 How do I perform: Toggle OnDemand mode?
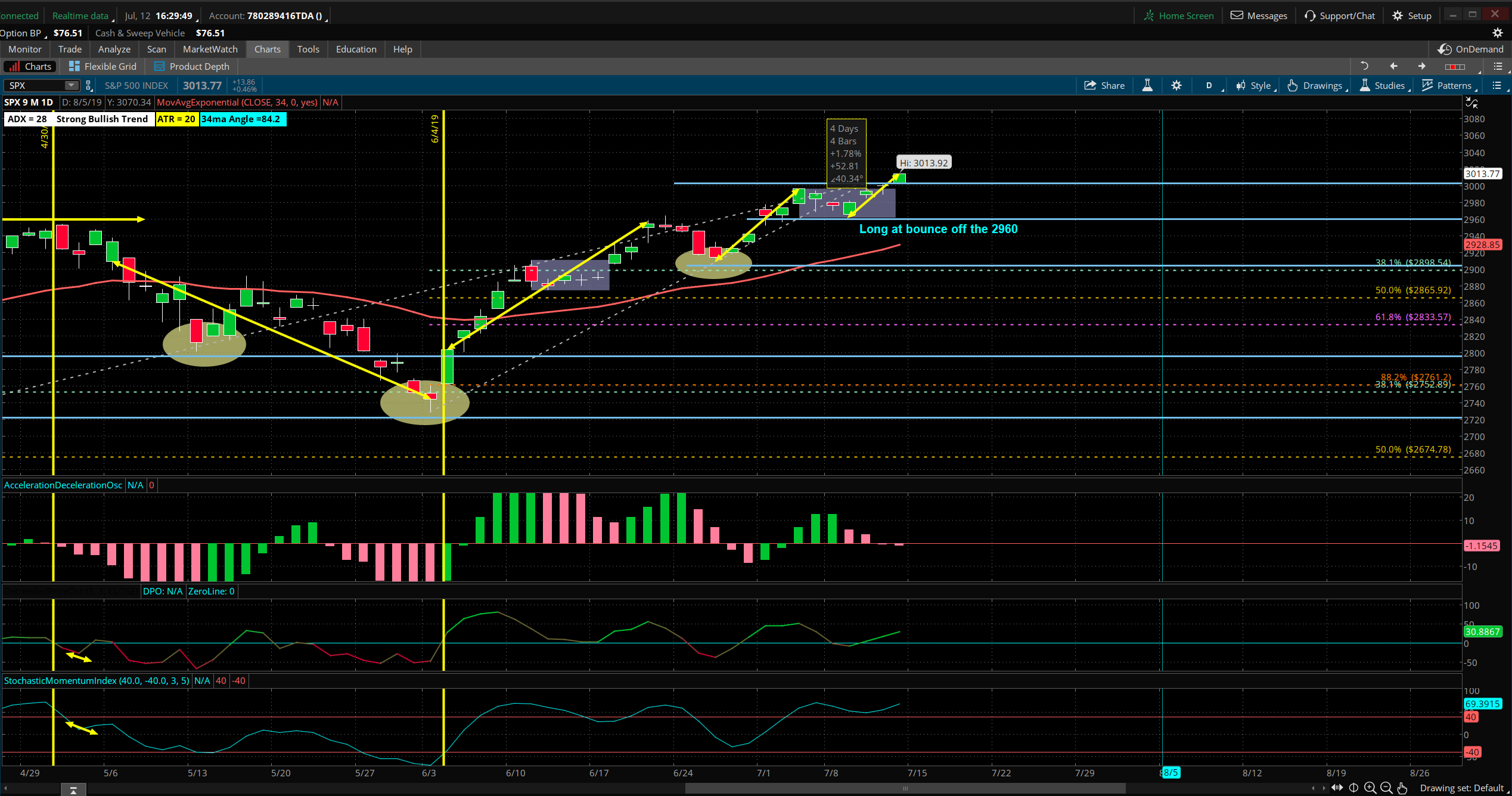tap(1470, 49)
